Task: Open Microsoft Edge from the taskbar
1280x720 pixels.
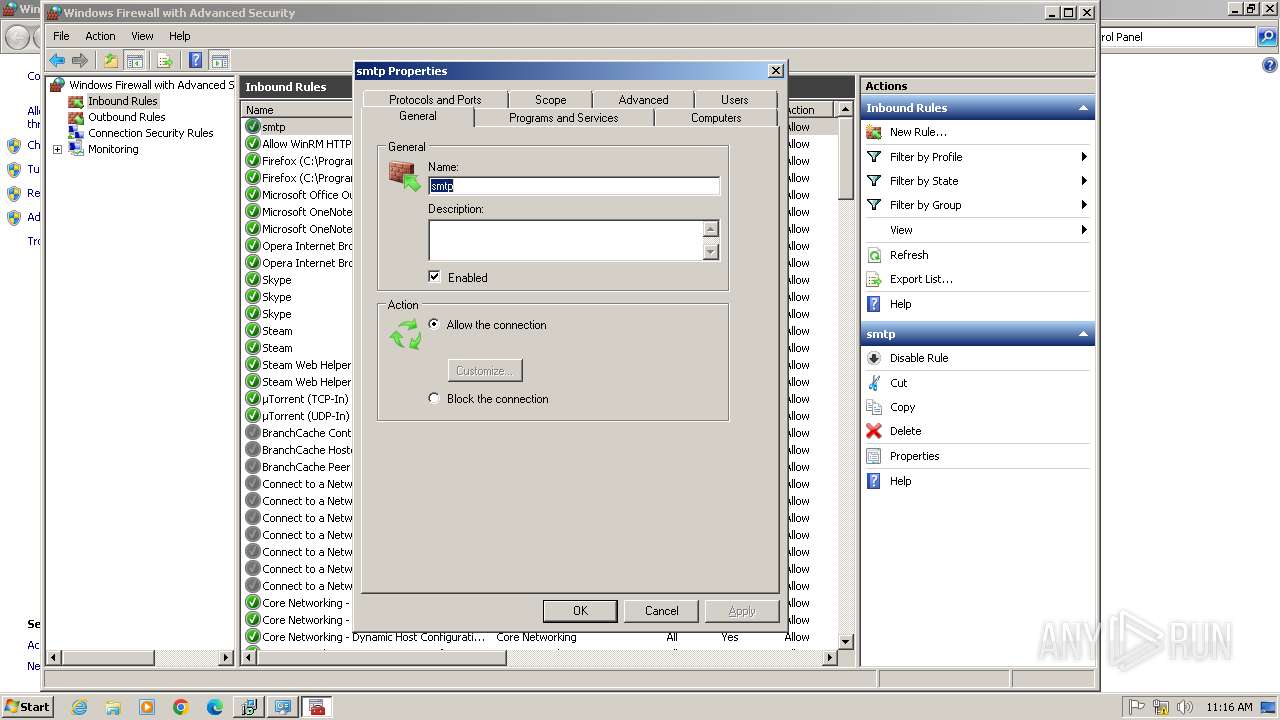Action: tap(215, 707)
